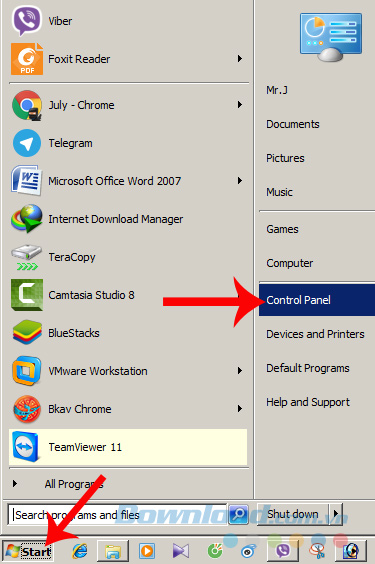Expand Word 2007 recent documents arrow
The width and height of the screenshot is (375, 564).
click(x=240, y=181)
